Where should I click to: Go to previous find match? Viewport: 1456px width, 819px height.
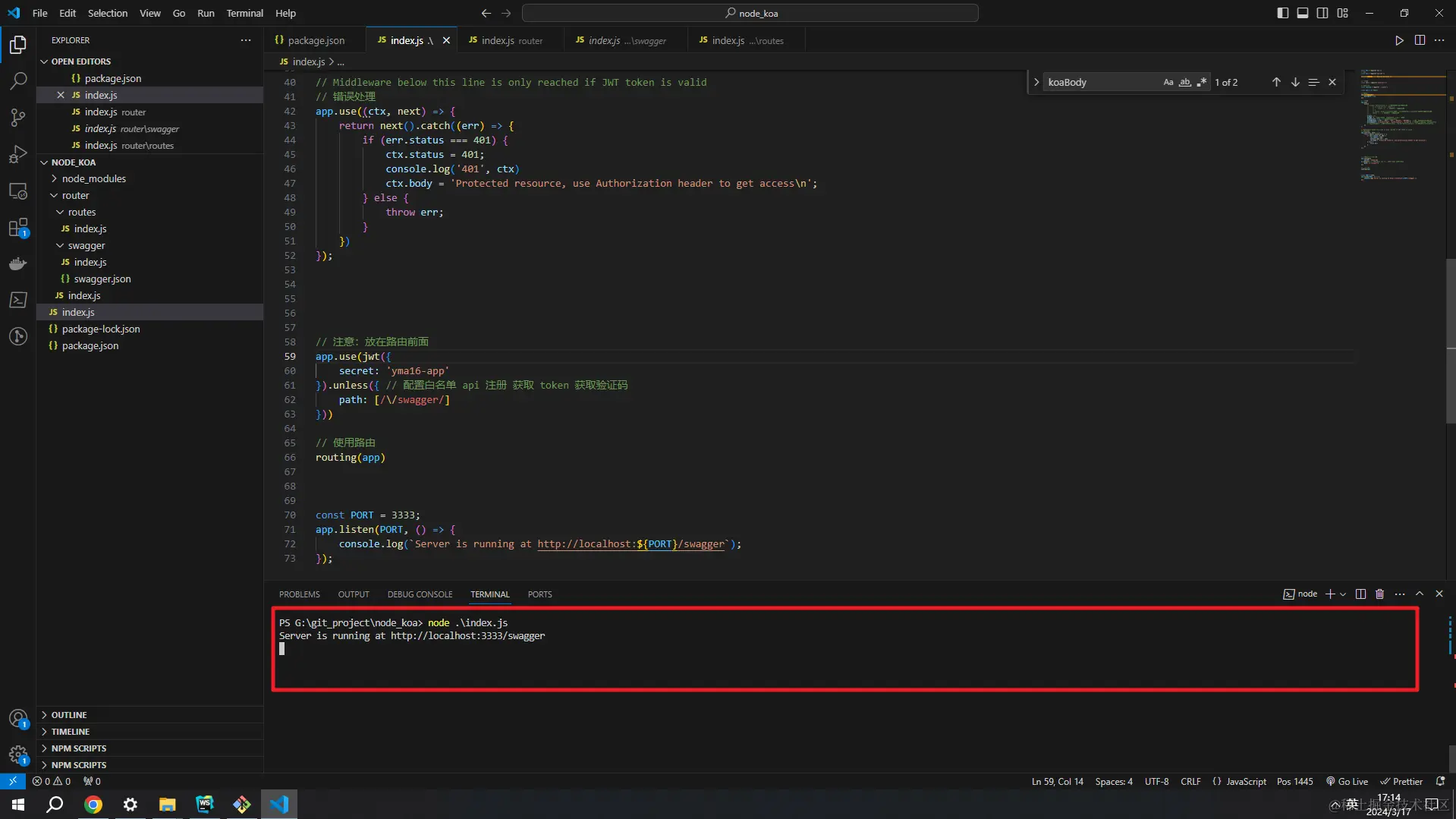pyautogui.click(x=1276, y=82)
